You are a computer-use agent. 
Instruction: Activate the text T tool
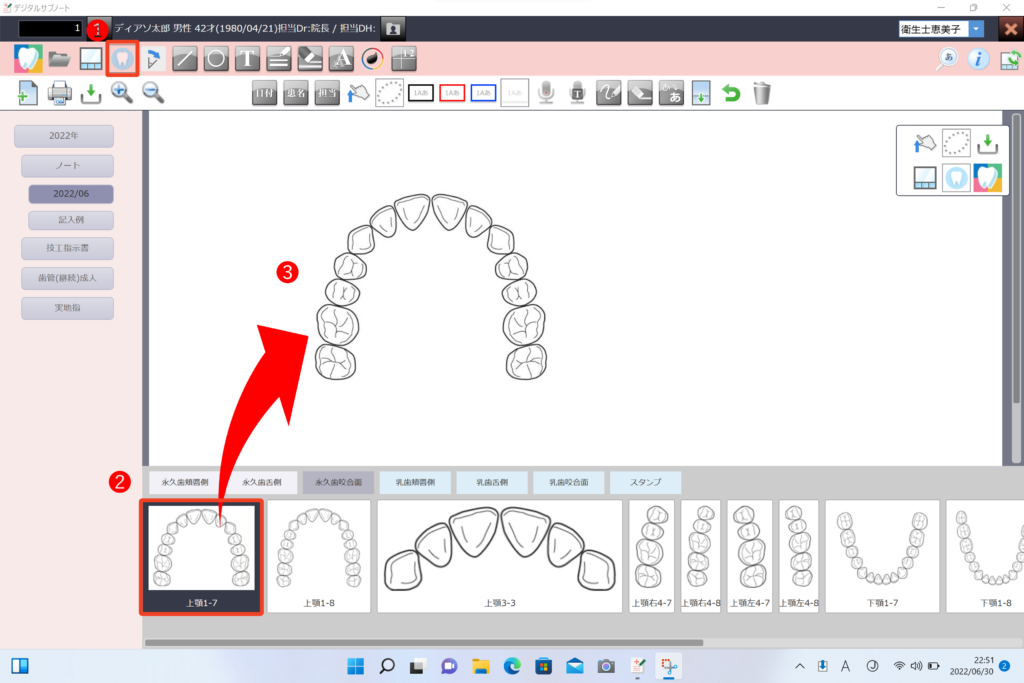point(247,58)
